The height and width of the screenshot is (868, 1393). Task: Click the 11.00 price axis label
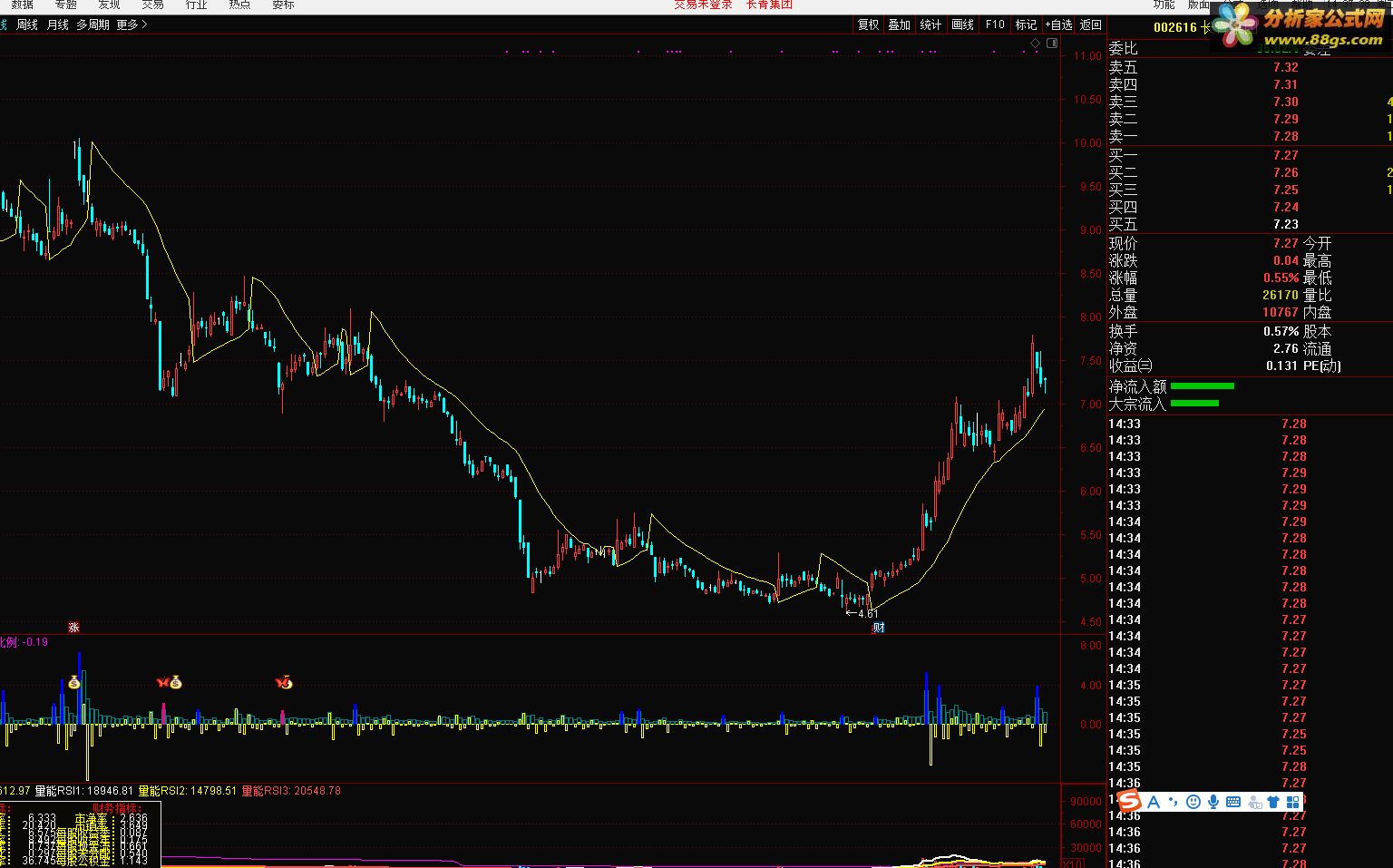(x=1086, y=56)
